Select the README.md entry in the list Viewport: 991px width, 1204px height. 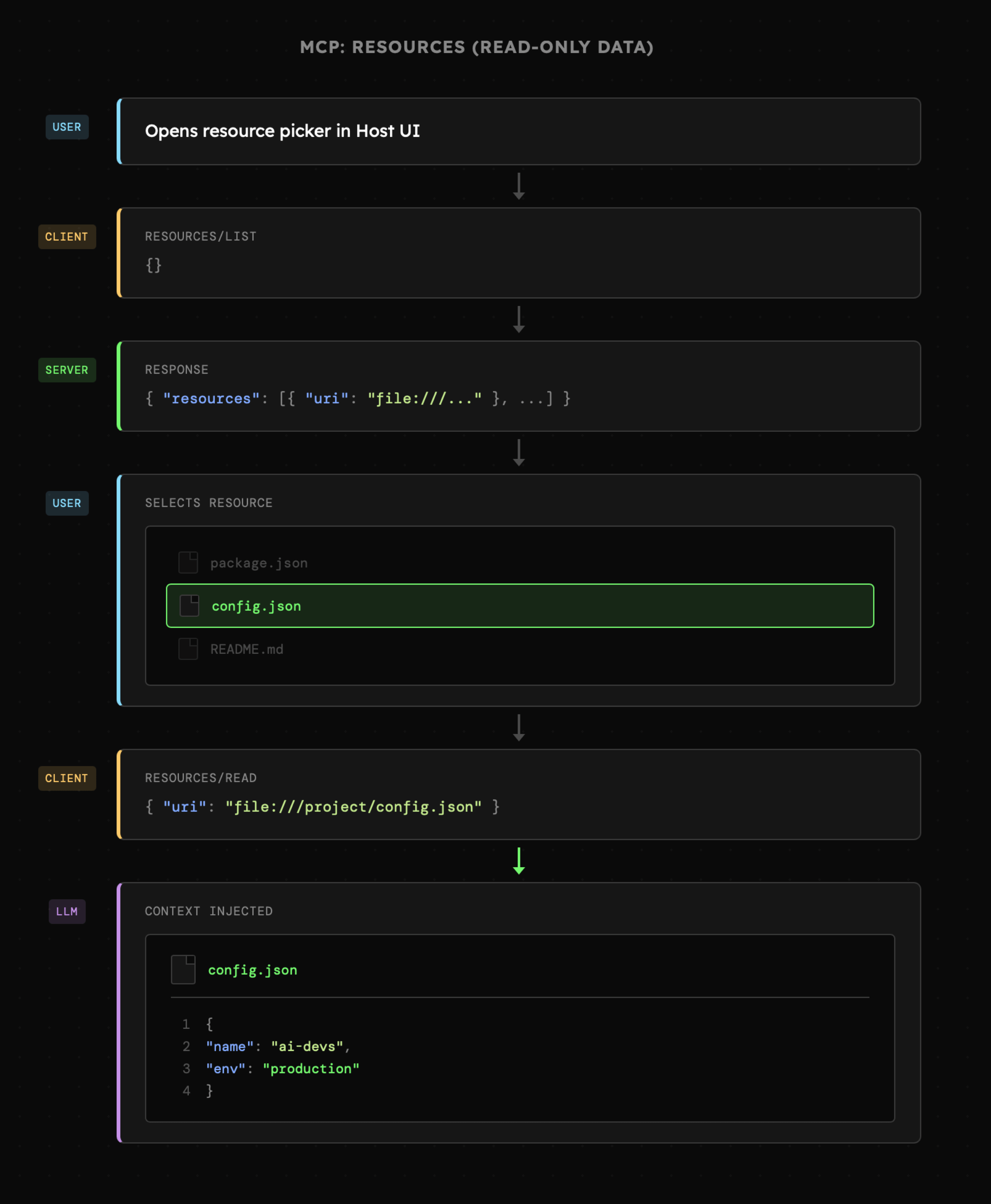coord(247,649)
